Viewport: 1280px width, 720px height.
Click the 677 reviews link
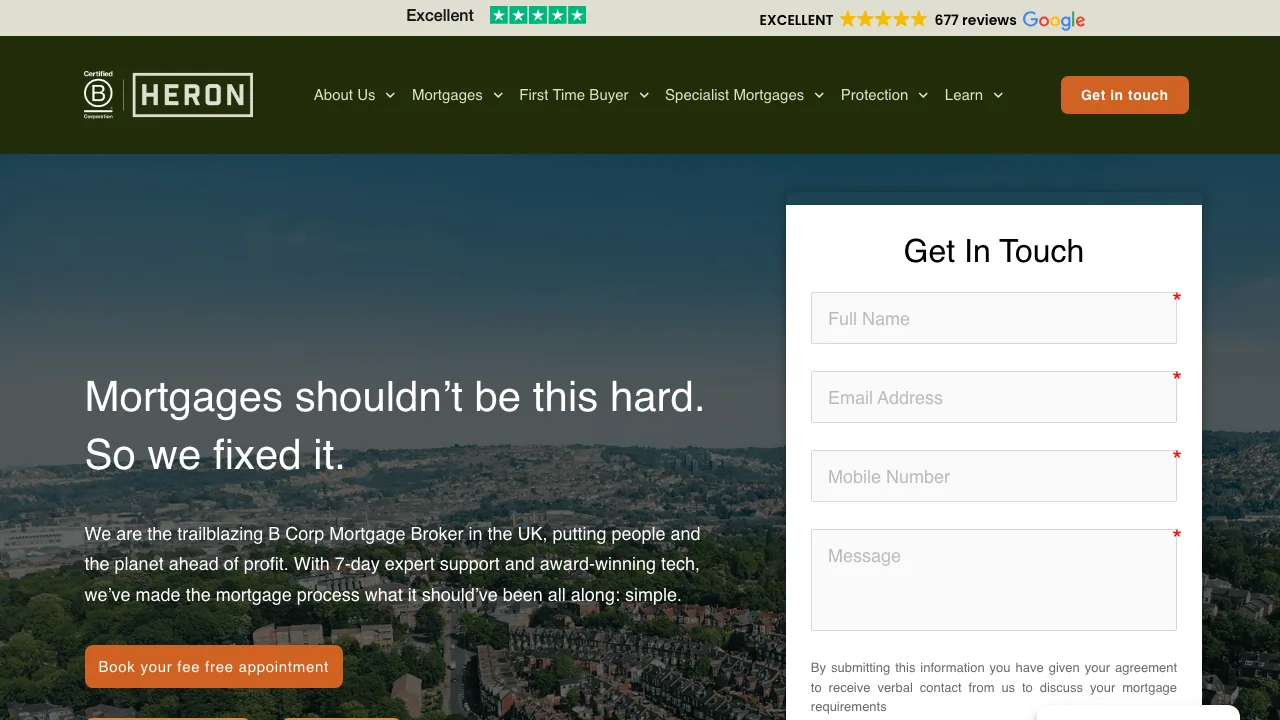point(973,19)
